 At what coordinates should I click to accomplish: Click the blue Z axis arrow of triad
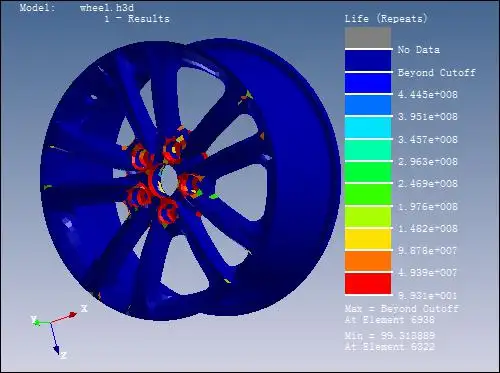(55, 338)
